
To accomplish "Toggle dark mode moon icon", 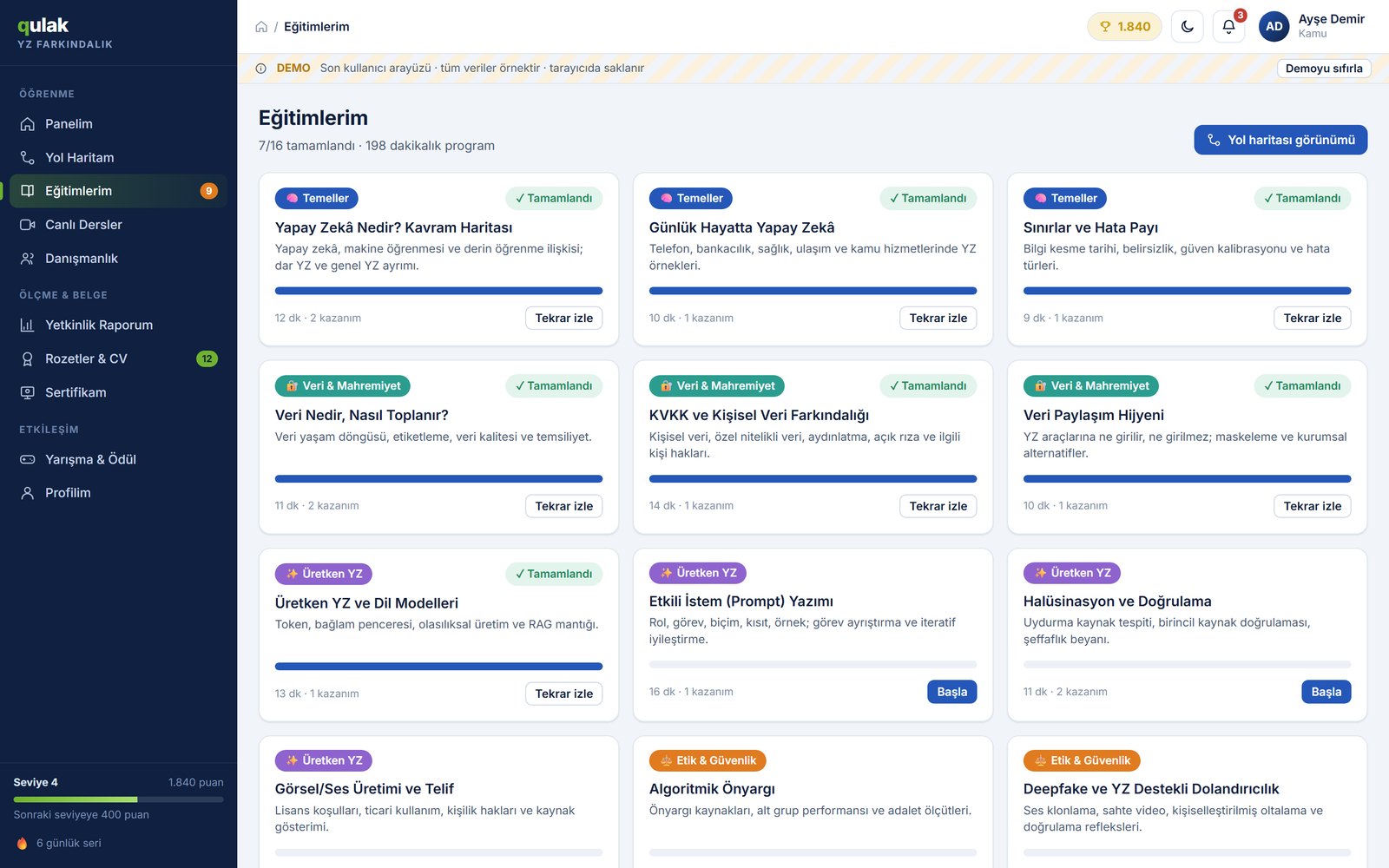I will [1187, 26].
